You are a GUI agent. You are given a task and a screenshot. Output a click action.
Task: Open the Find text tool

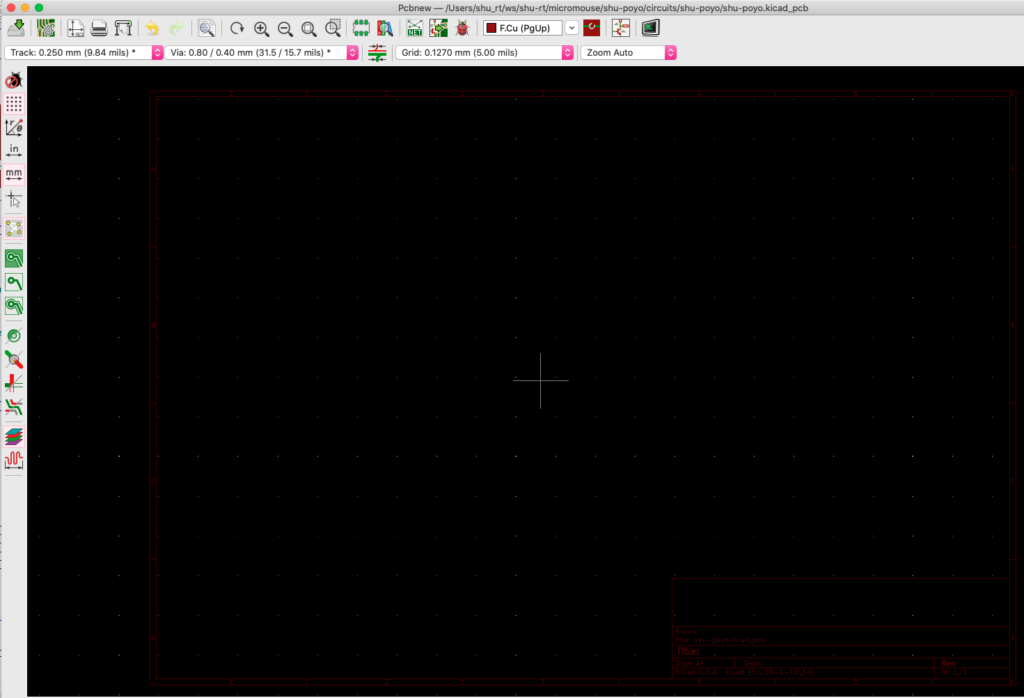point(206,28)
